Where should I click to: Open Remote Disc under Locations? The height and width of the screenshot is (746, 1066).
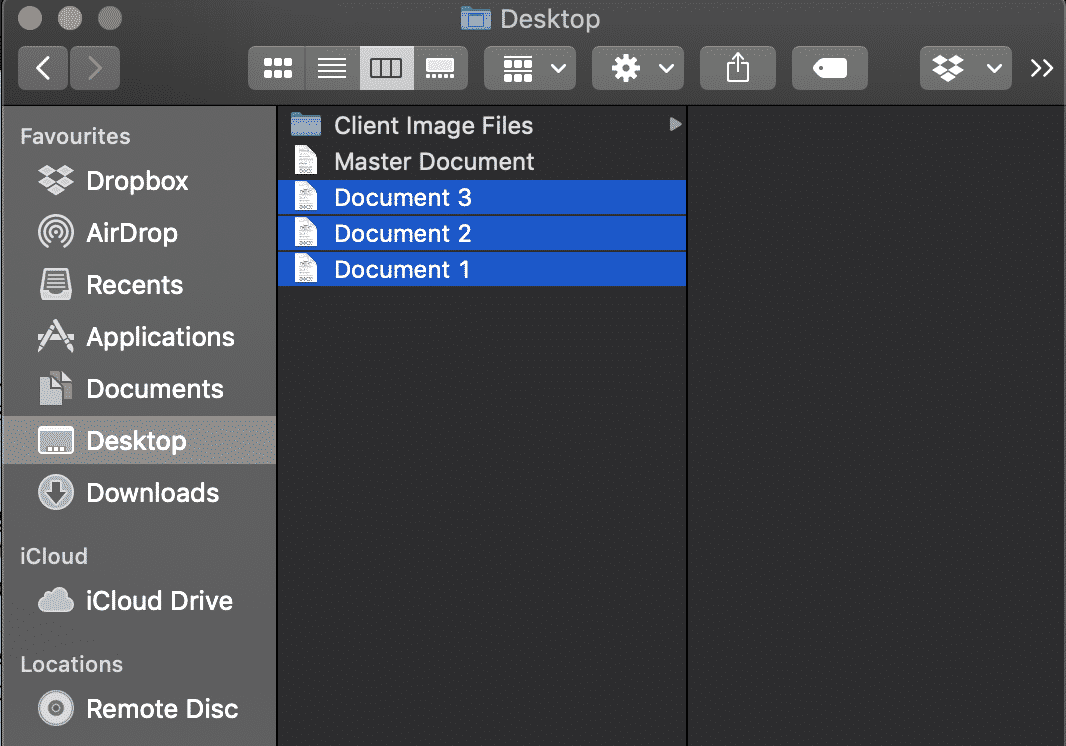coord(161,708)
